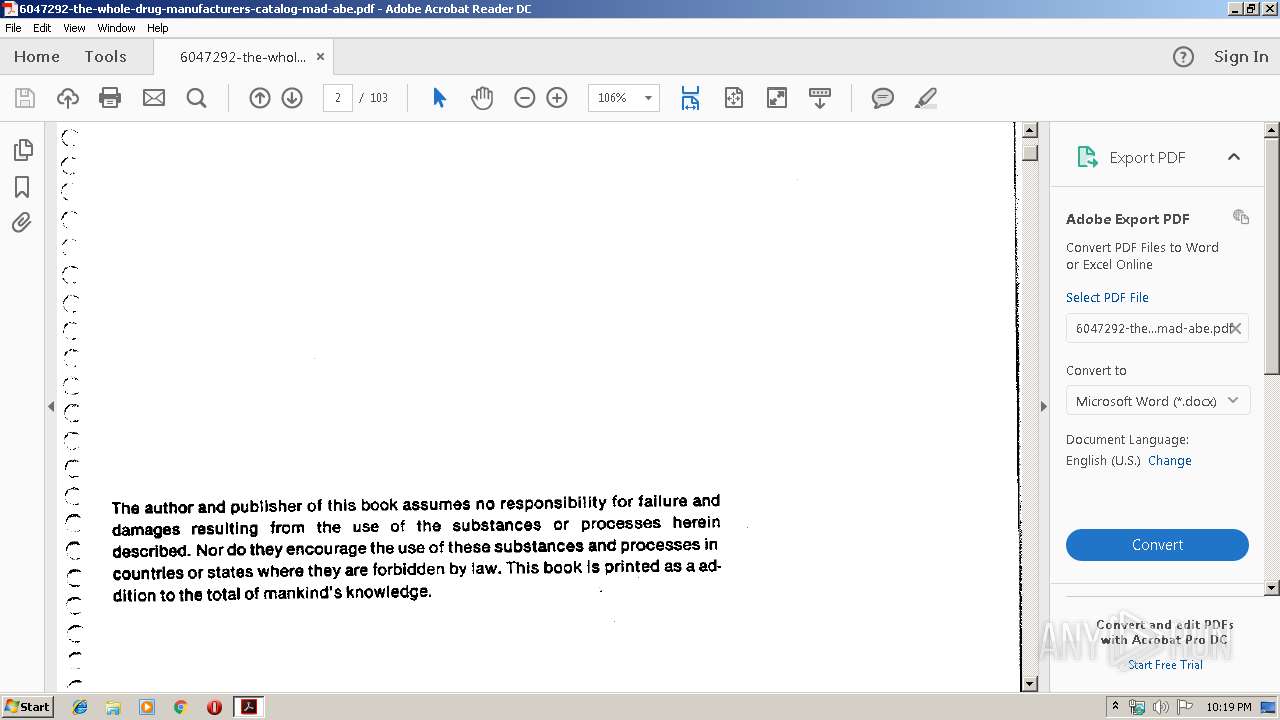Activate the Hand pan tool
The width and height of the screenshot is (1280, 720).
(482, 98)
